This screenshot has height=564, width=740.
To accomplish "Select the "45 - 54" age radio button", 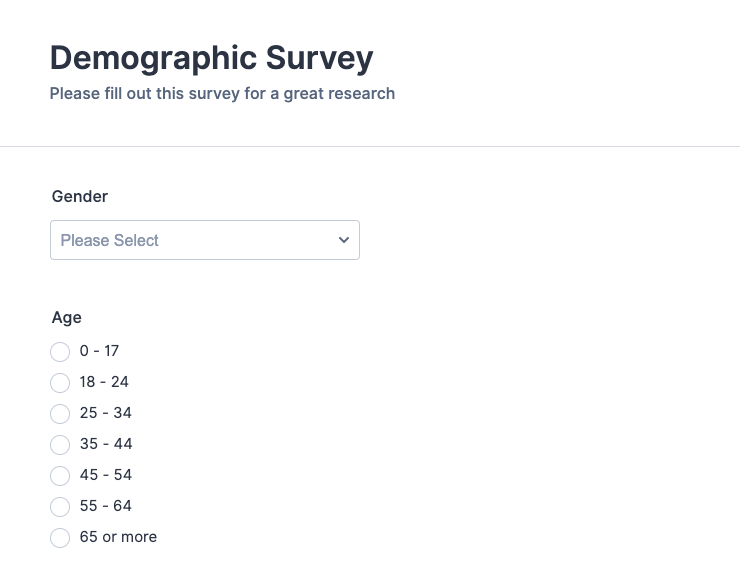I will pos(60,476).
